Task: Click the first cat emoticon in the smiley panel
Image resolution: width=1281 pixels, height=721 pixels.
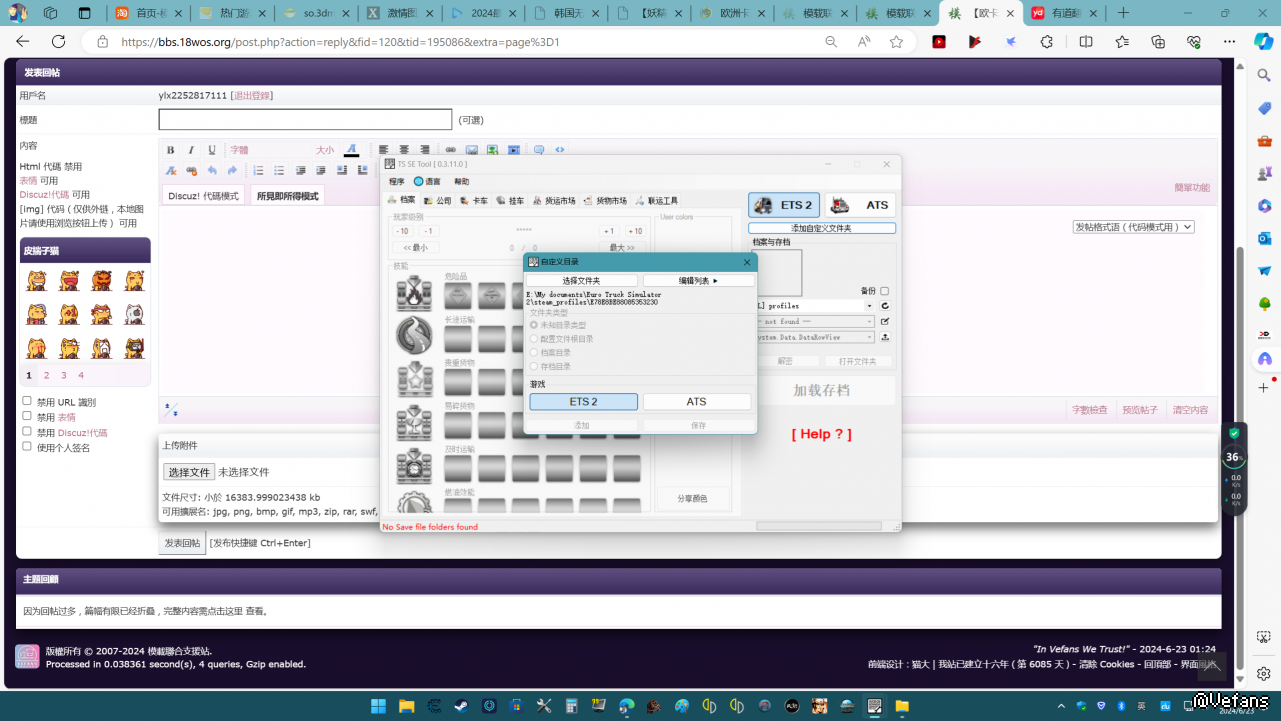Action: click(x=37, y=281)
